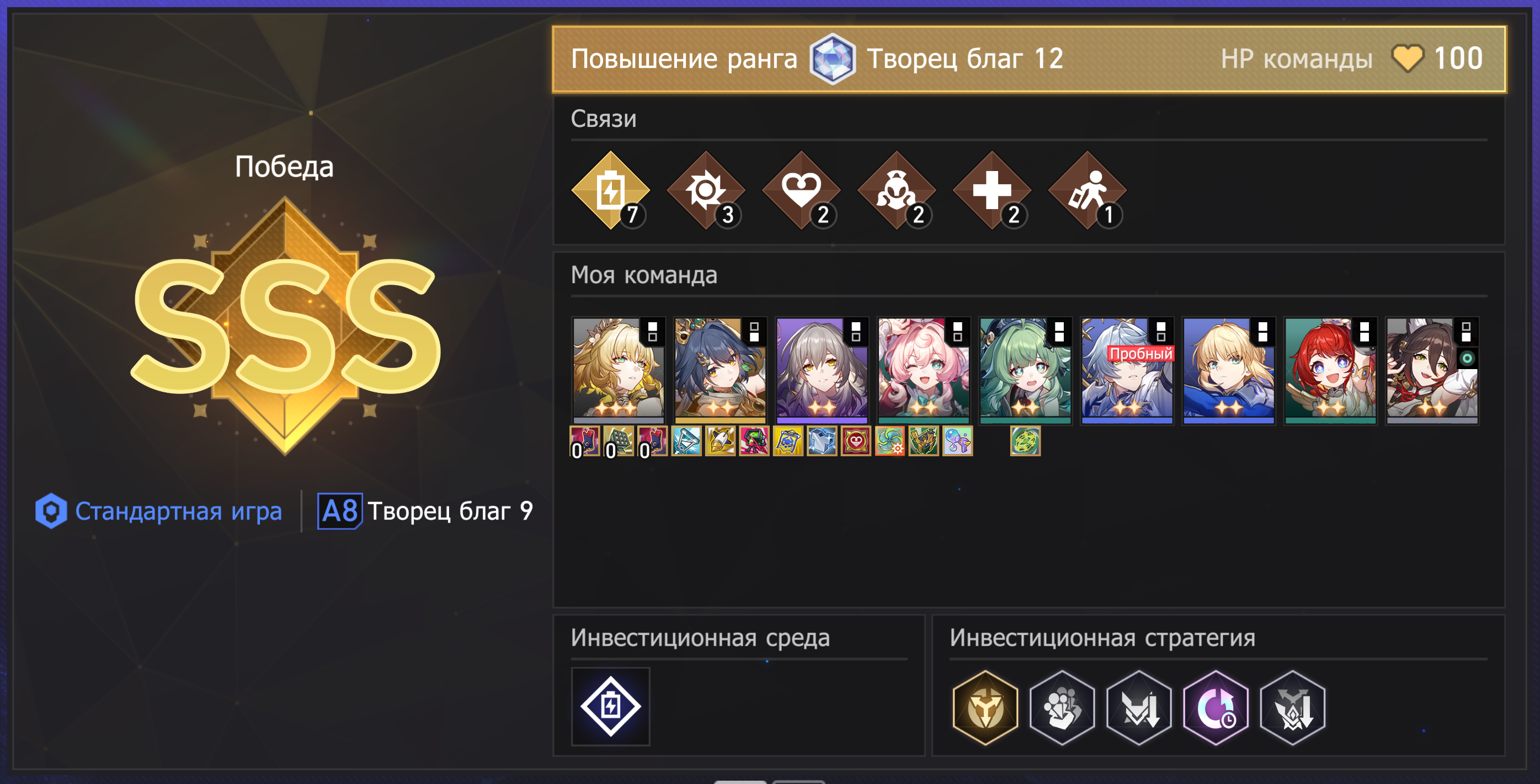Select the hand with coins strategy icon
Viewport: 1540px width, 784px height.
pyautogui.click(x=1062, y=707)
